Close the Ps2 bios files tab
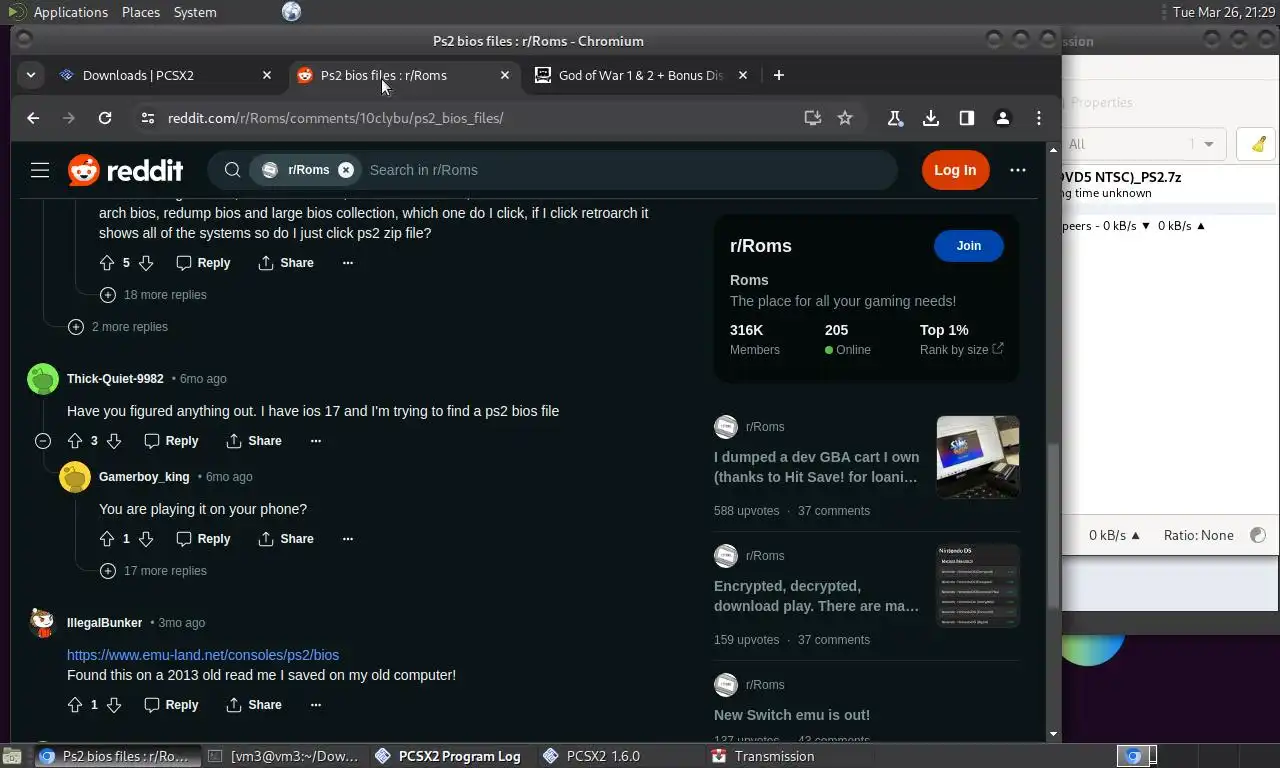This screenshot has width=1280, height=768. (505, 75)
